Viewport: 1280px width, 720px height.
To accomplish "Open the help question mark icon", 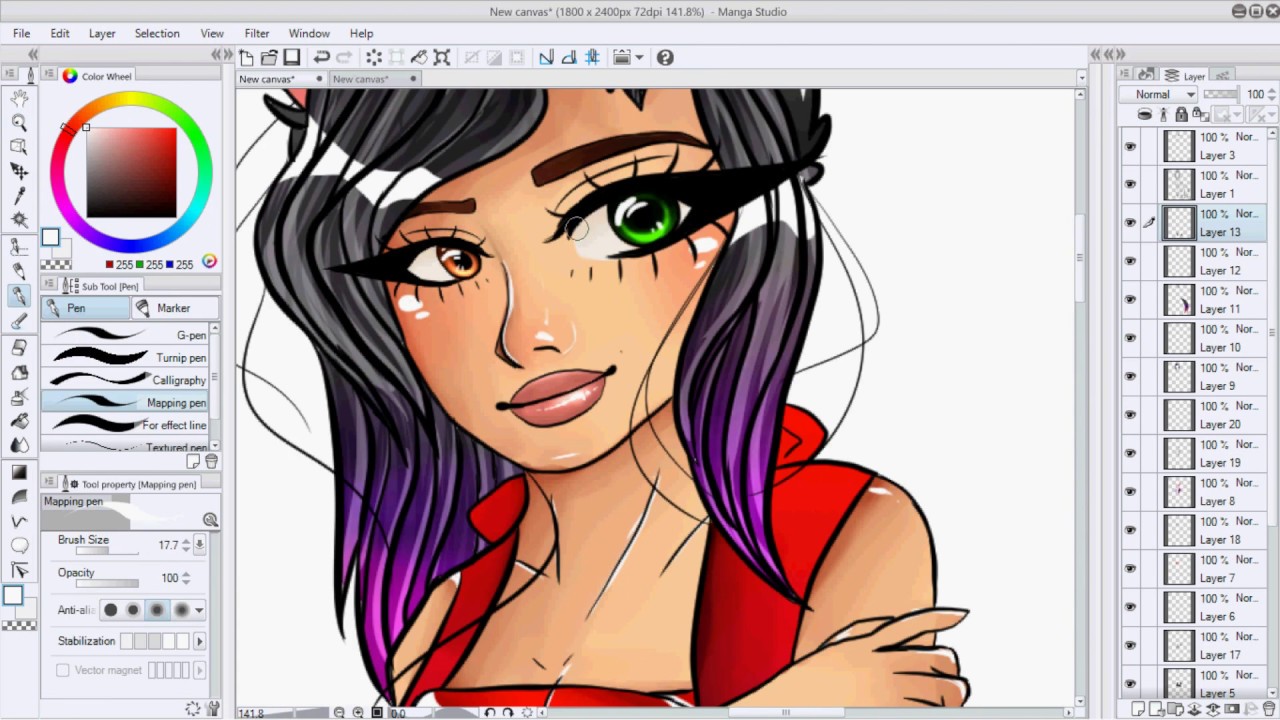I will pyautogui.click(x=665, y=57).
